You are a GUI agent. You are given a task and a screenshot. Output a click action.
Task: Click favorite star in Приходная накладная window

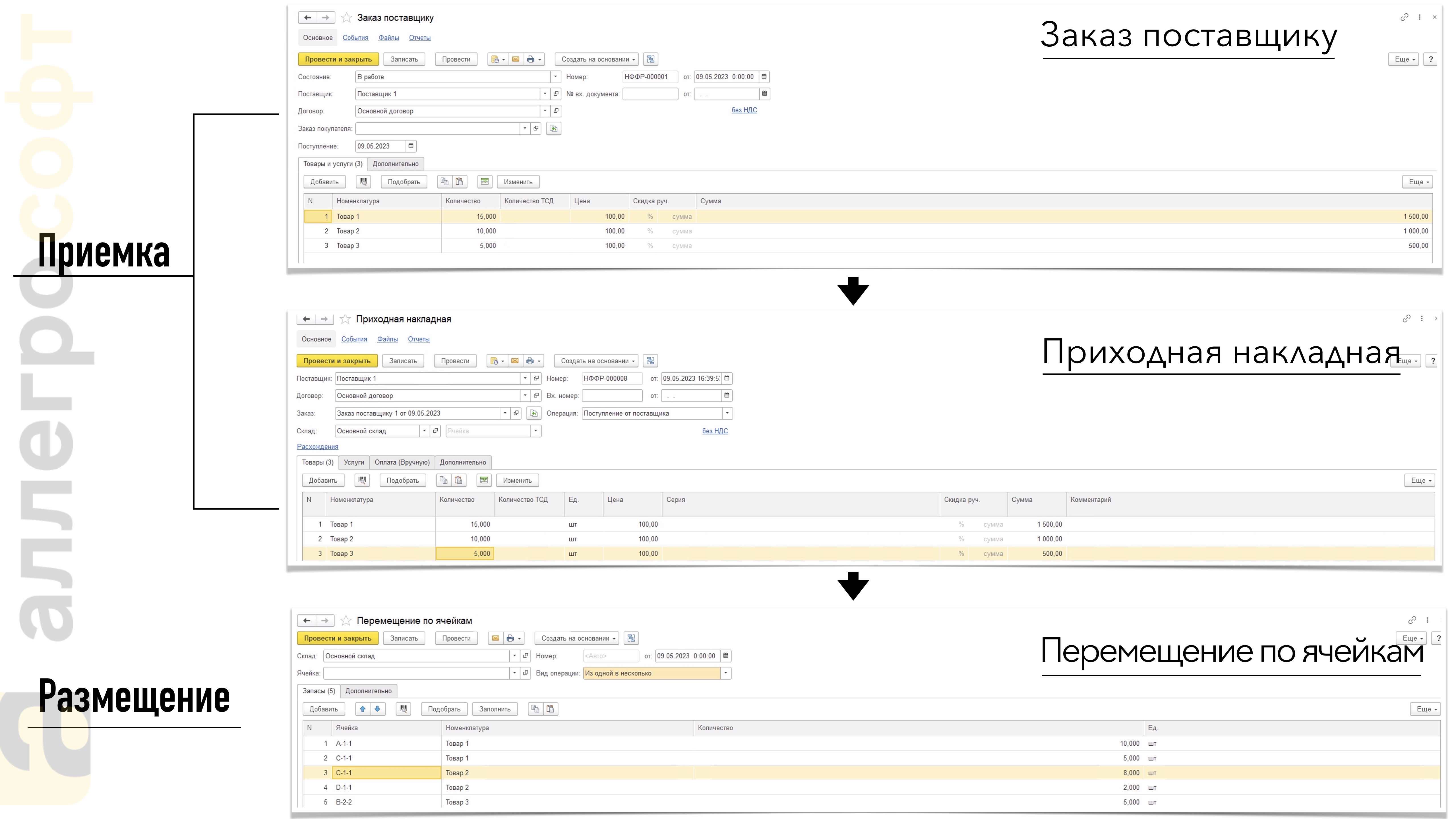[x=345, y=319]
